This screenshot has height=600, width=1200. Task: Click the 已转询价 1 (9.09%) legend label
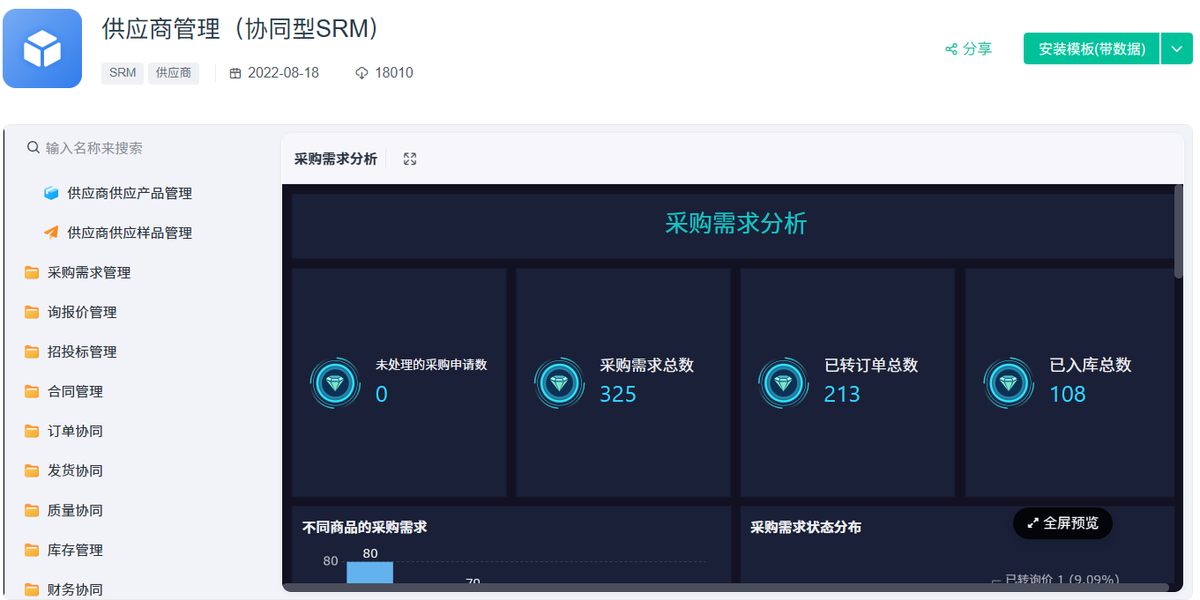click(x=1061, y=579)
